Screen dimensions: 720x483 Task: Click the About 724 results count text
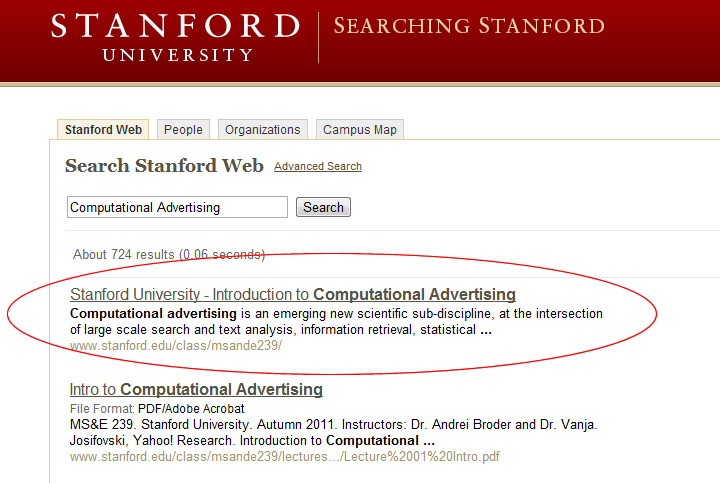point(168,255)
